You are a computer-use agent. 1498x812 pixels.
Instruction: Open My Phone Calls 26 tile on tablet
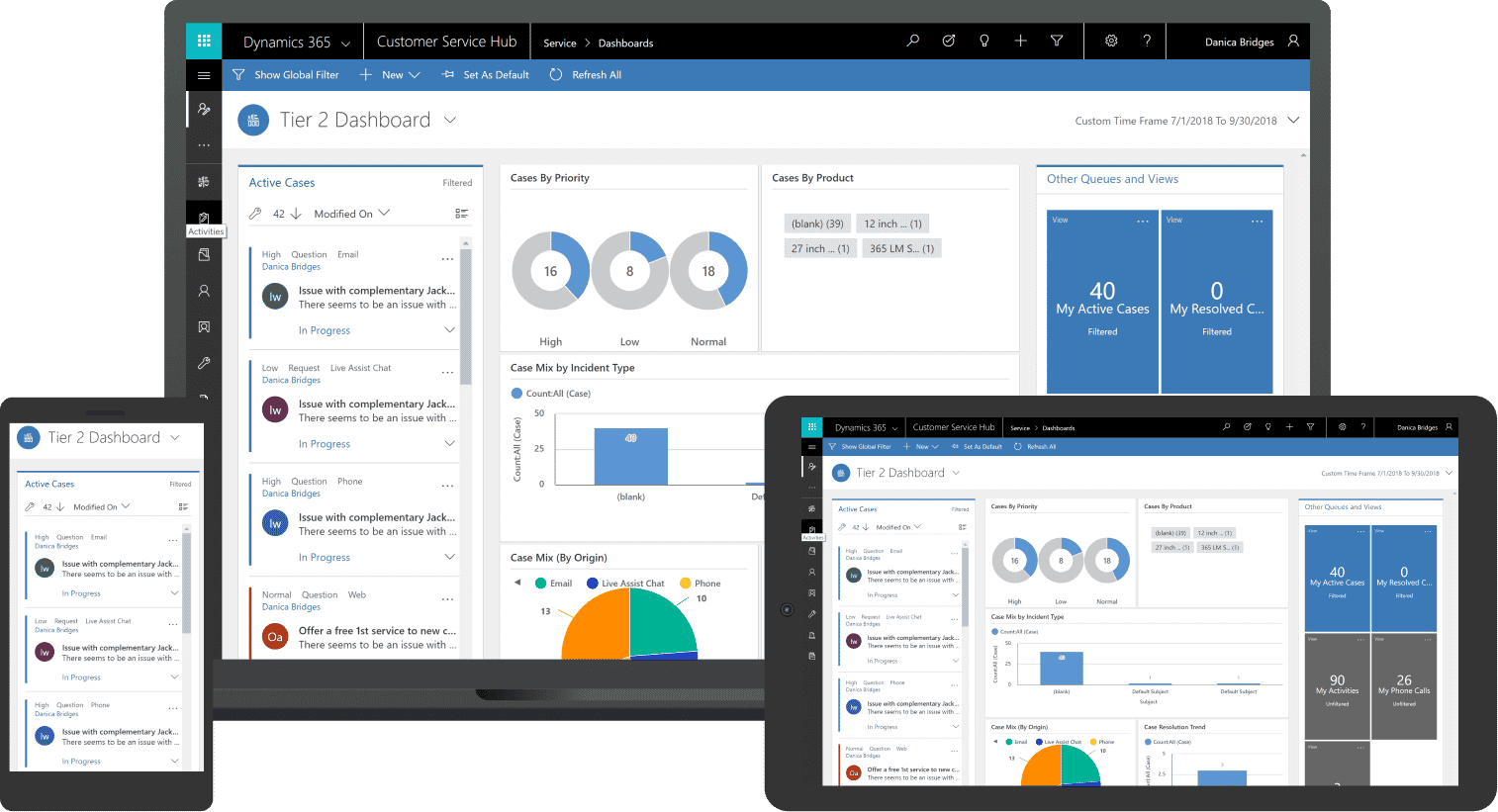1404,686
